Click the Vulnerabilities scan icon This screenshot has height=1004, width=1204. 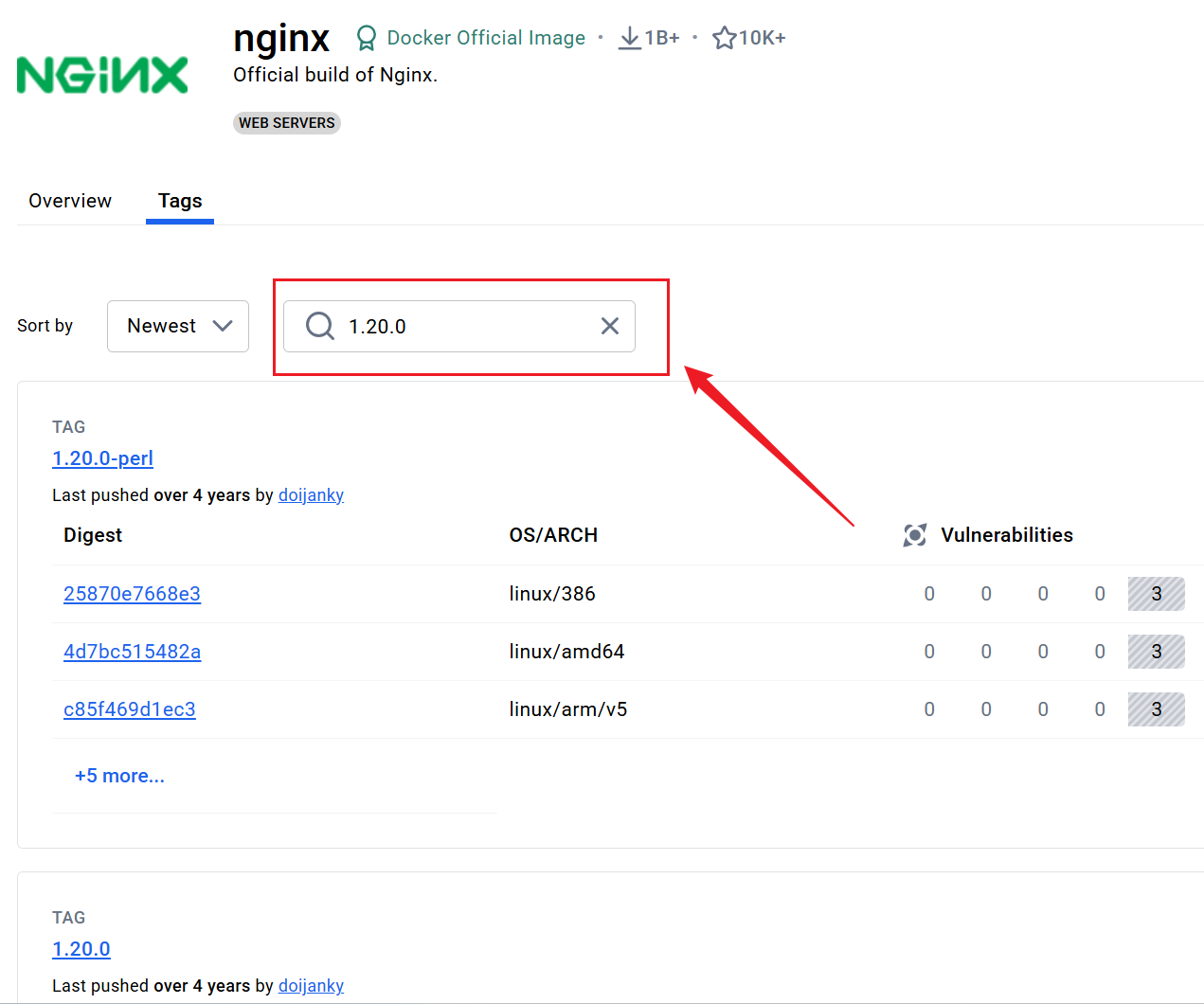point(915,535)
